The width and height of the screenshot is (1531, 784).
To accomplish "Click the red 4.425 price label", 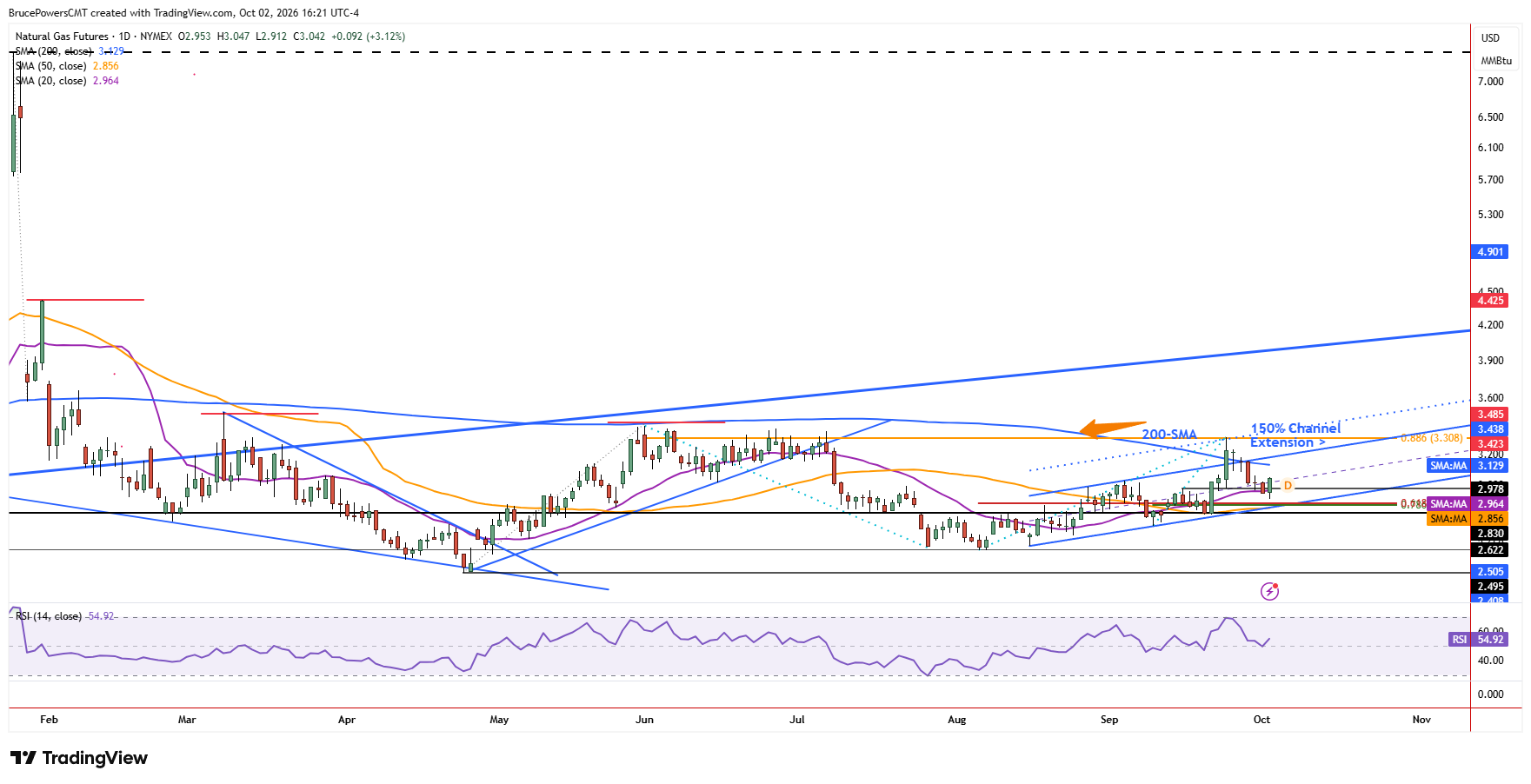I will point(1489,301).
